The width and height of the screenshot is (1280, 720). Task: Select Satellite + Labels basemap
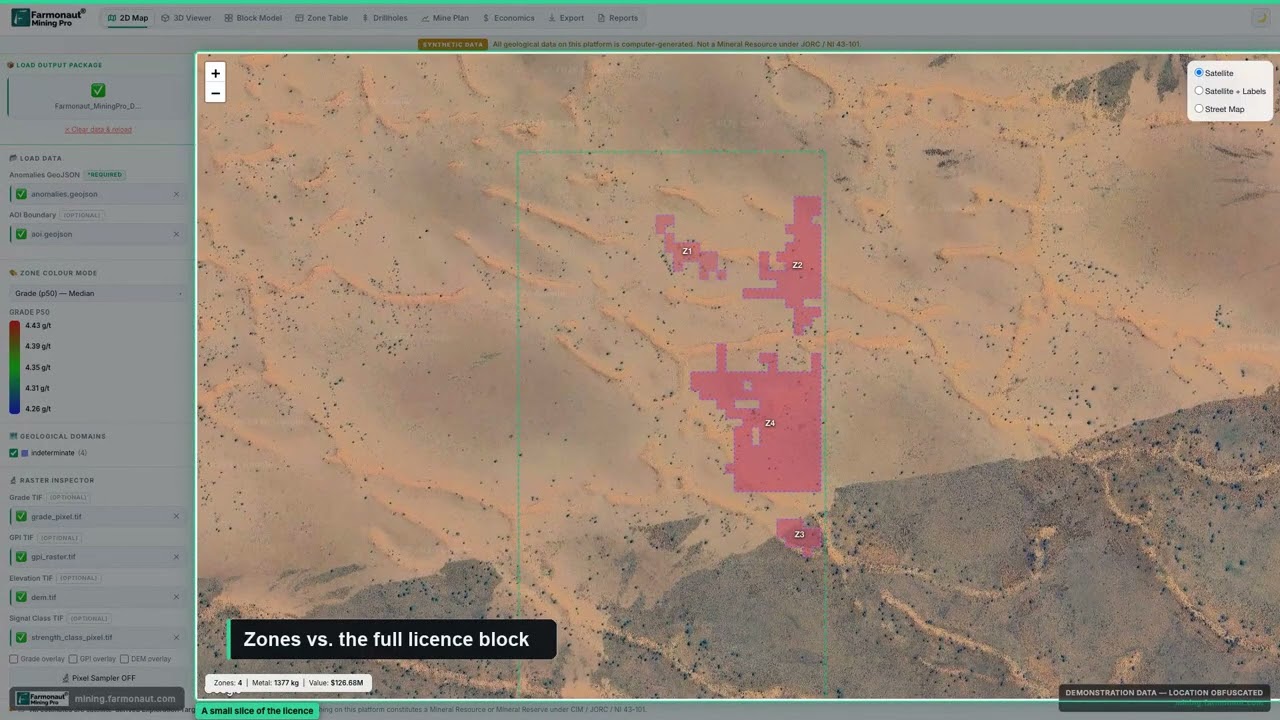1199,91
